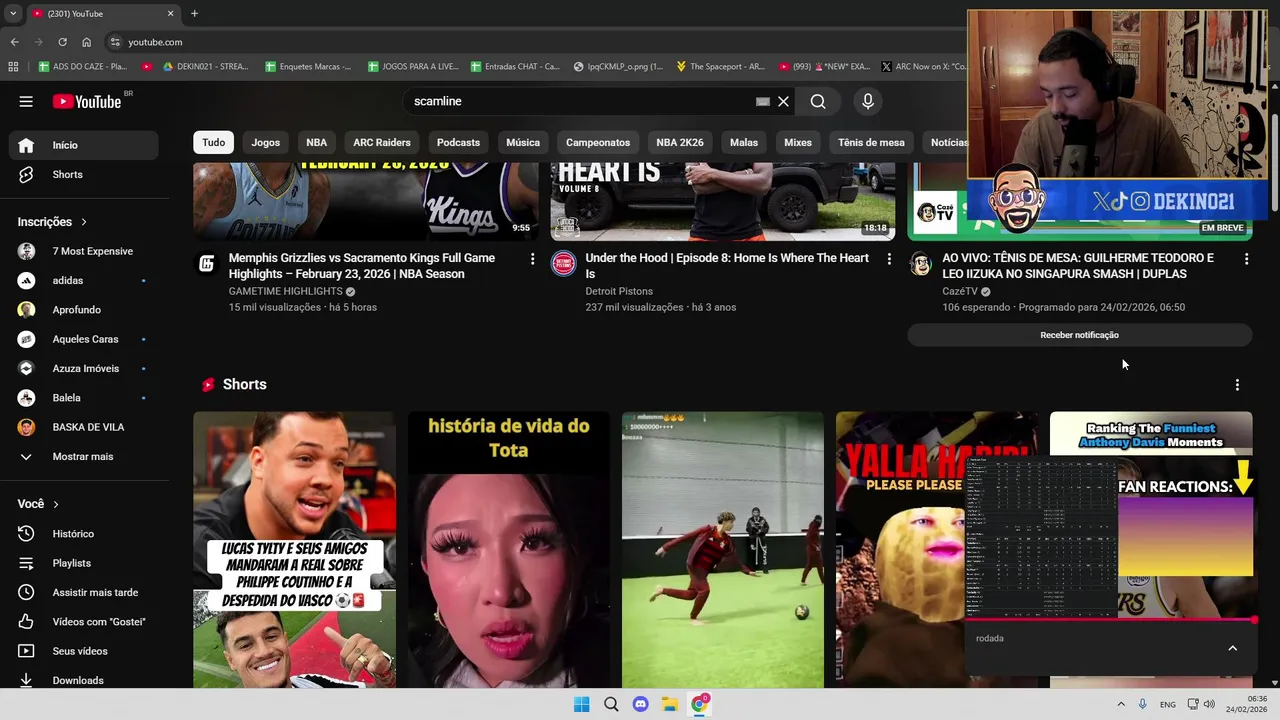Screen dimensions: 1280x720
Task: Select the ARC Raiders filter chip
Action: (382, 142)
